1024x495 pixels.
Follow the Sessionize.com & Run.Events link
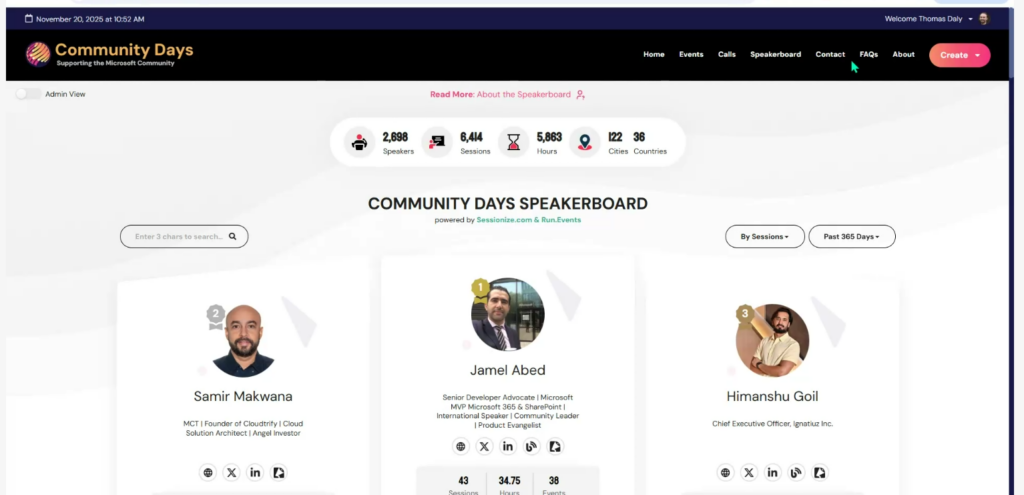(528, 220)
